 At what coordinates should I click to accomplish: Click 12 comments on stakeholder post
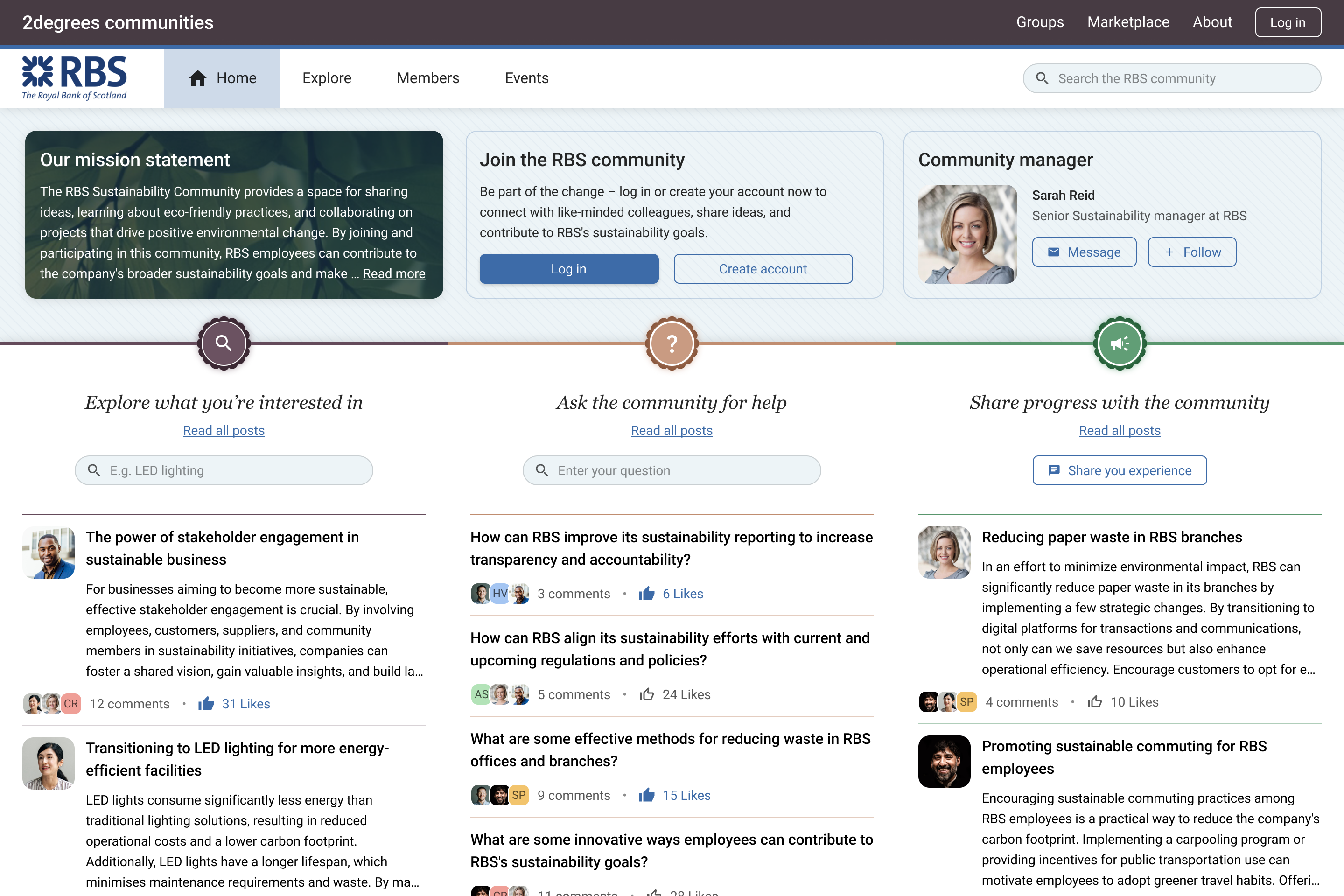(130, 703)
